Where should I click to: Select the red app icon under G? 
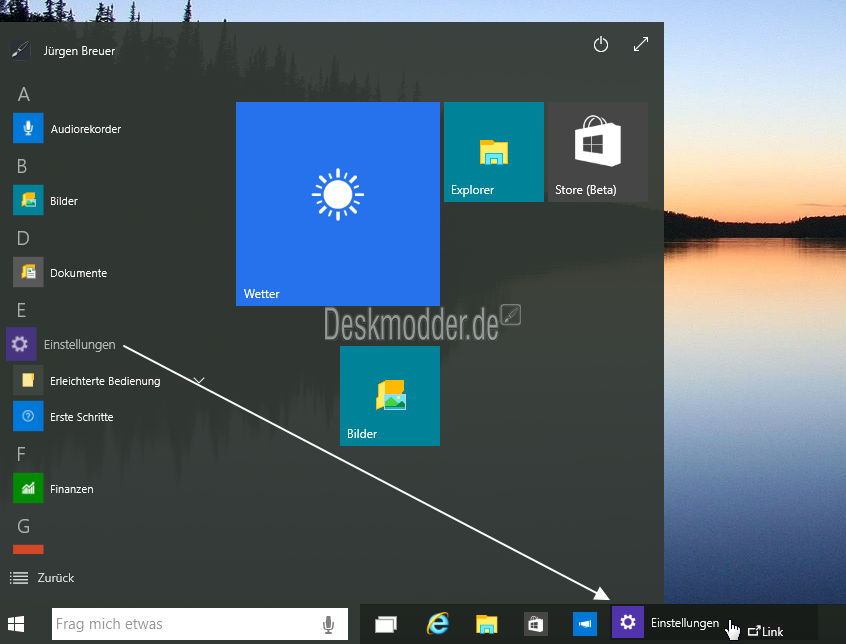click(x=28, y=550)
